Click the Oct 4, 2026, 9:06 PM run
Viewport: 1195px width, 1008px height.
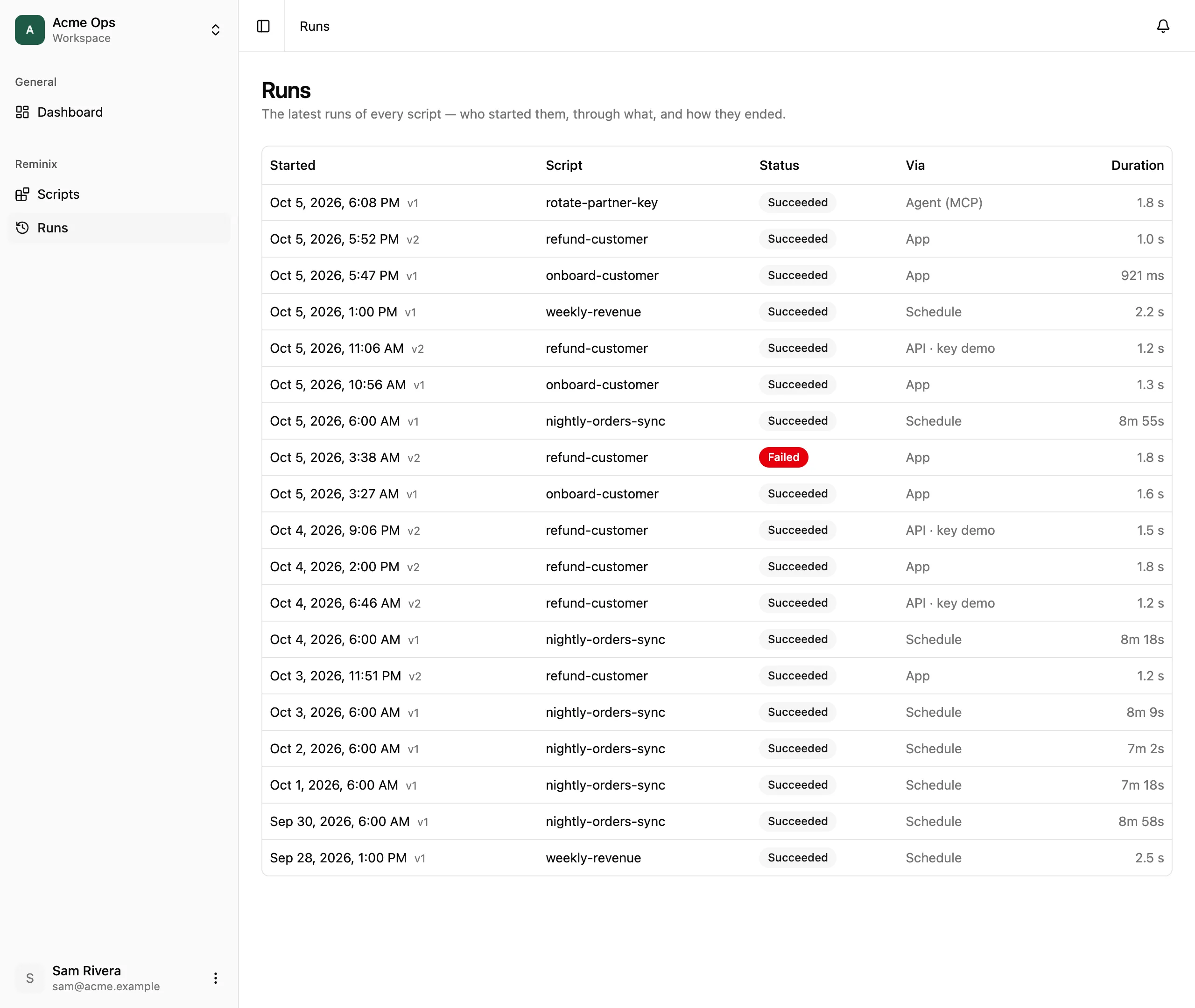coord(717,530)
